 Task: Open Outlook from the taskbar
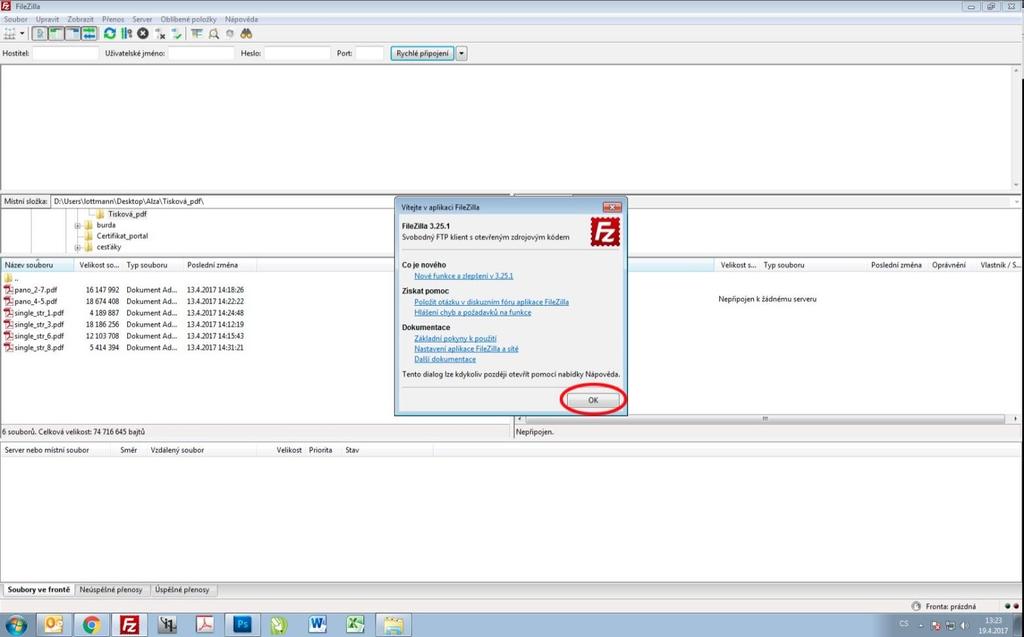click(x=54, y=625)
